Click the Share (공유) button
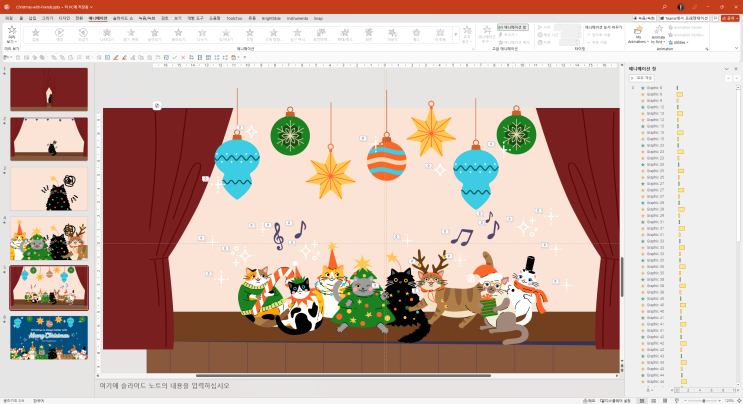The width and height of the screenshot is (743, 404). (x=730, y=18)
